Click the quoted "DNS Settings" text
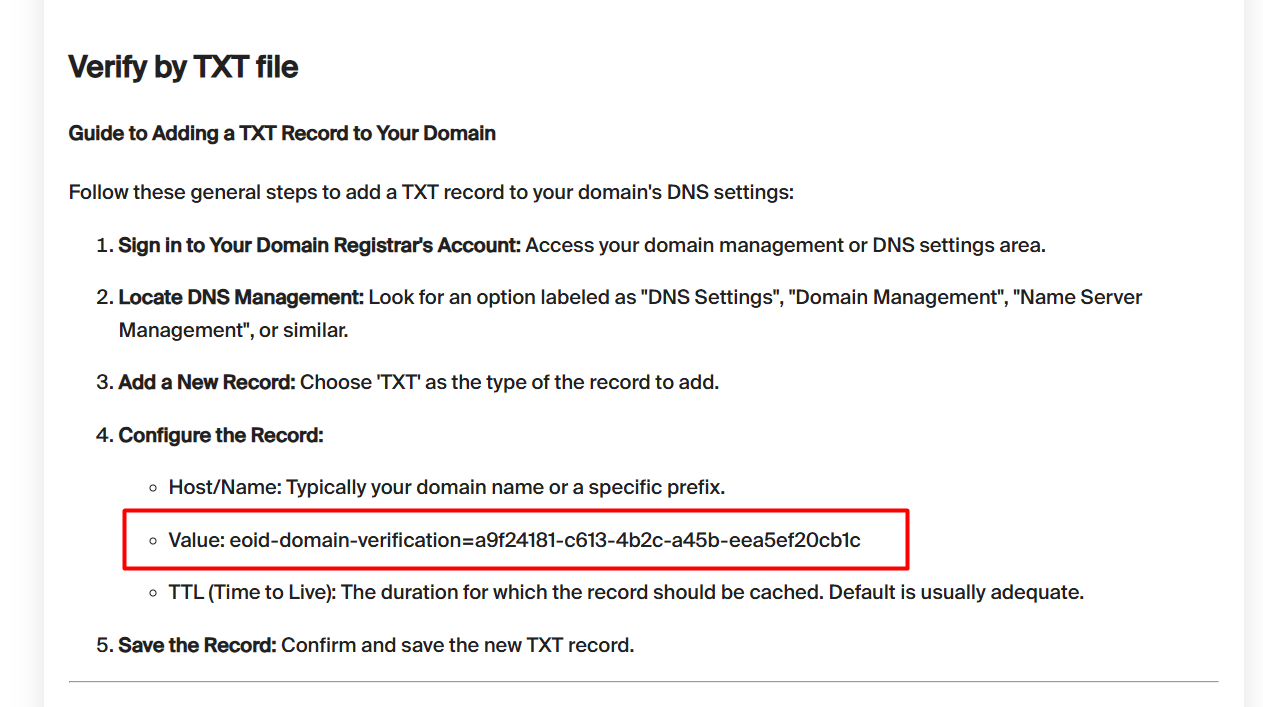 click(709, 297)
